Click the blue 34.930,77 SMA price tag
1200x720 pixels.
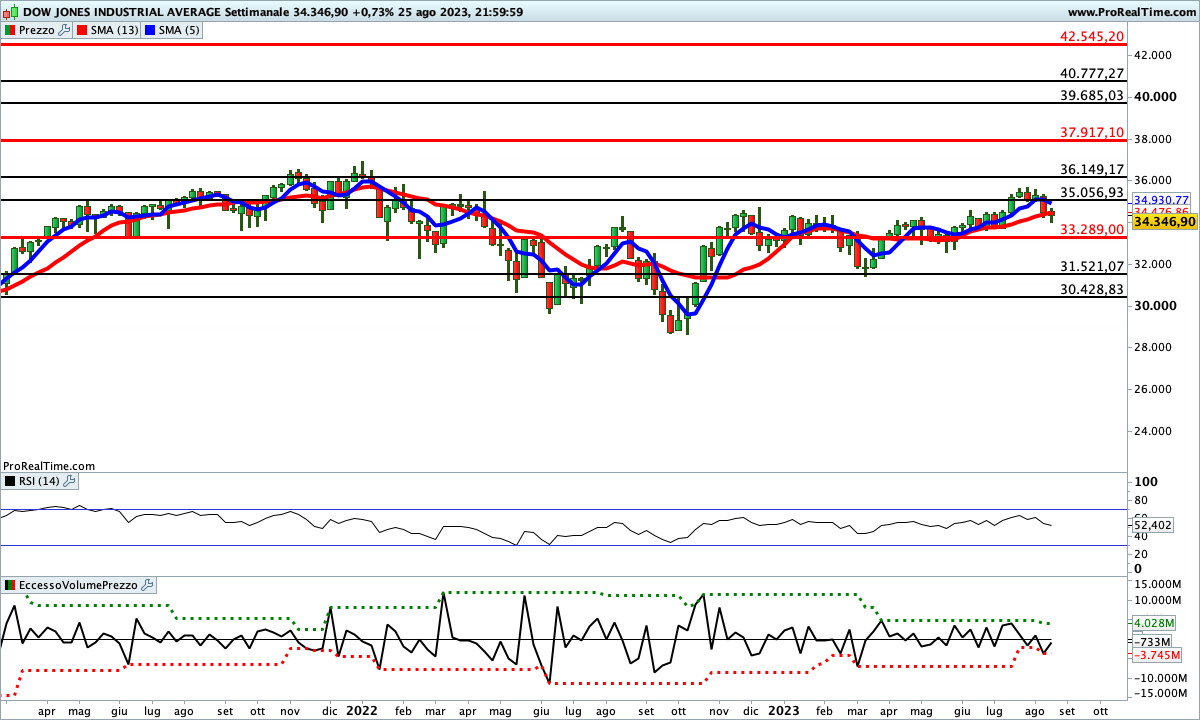1160,200
